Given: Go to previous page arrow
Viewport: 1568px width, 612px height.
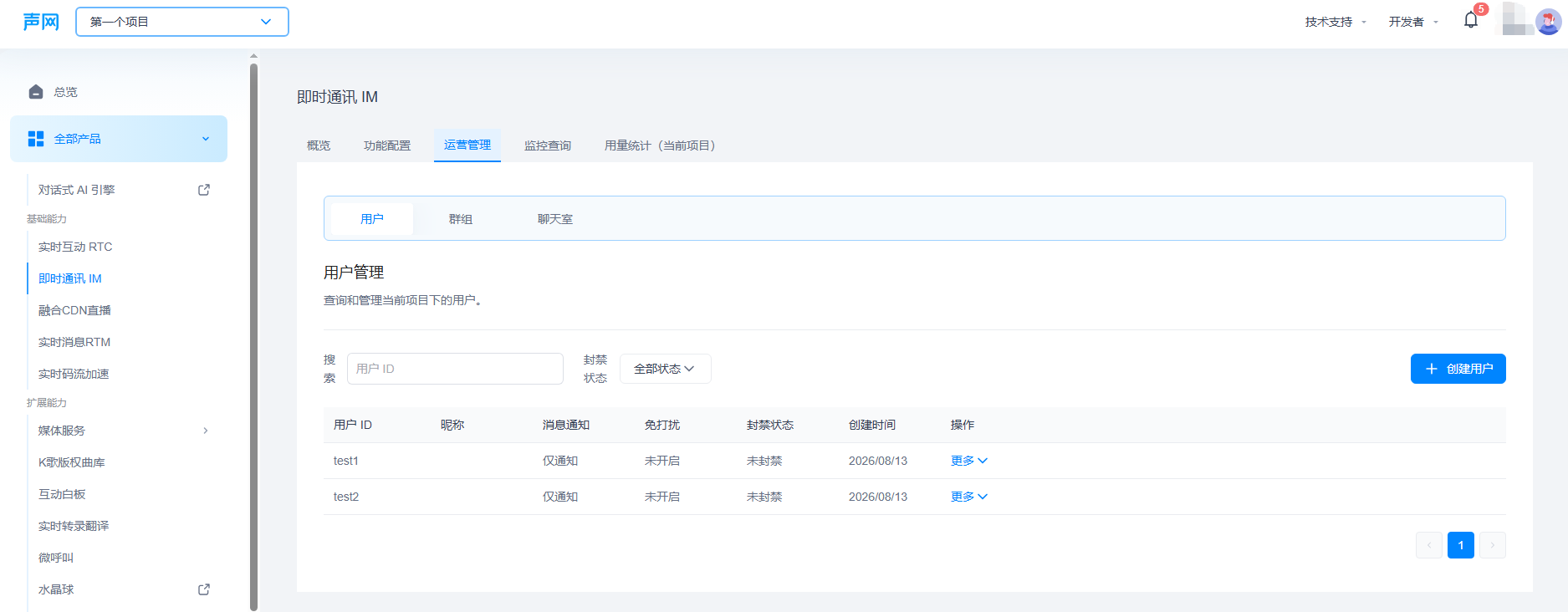Looking at the screenshot, I should point(1429,545).
